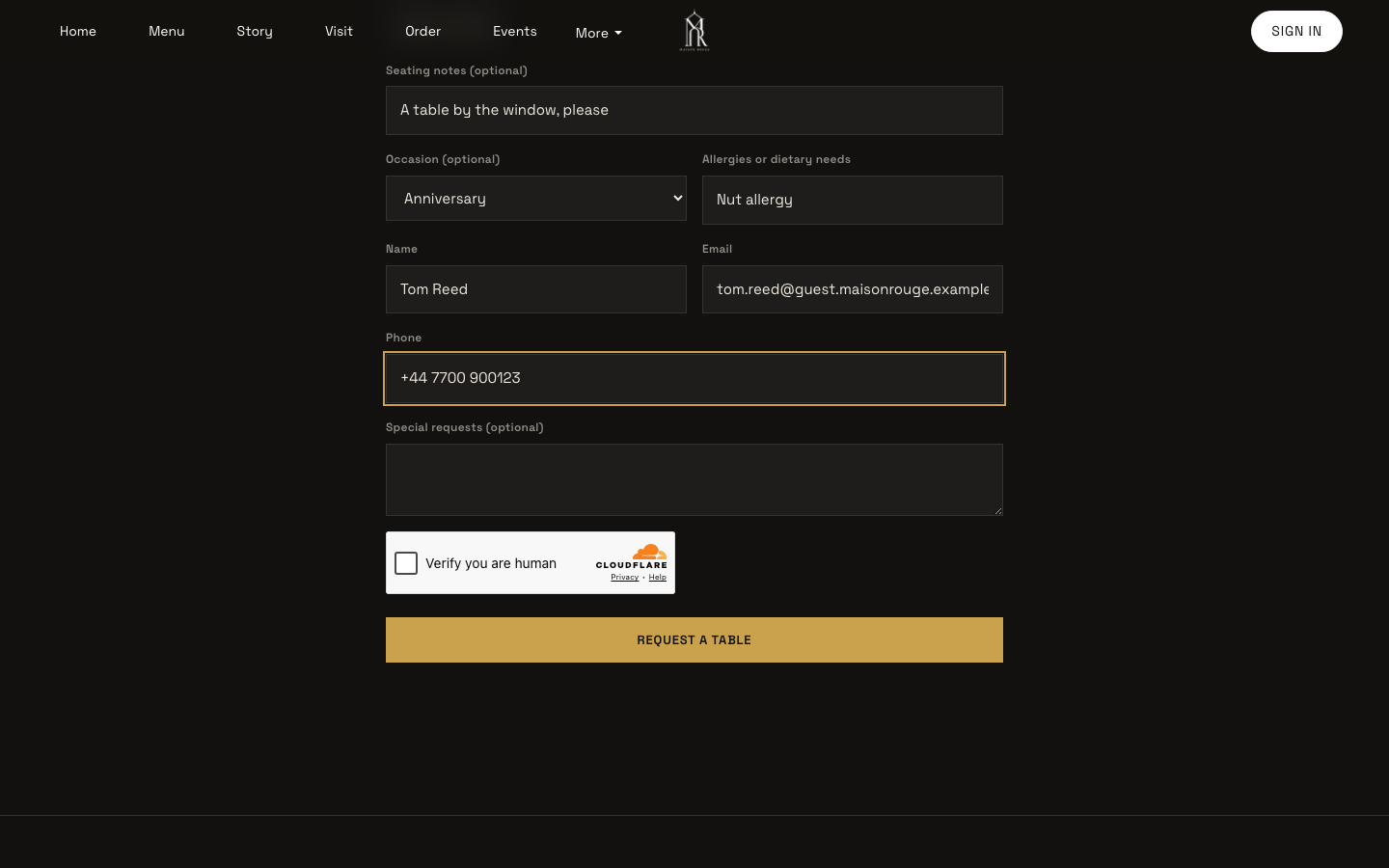The width and height of the screenshot is (1389, 868).
Task: Open the Occasion dropdown showing Anniversary
Action: 536,199
